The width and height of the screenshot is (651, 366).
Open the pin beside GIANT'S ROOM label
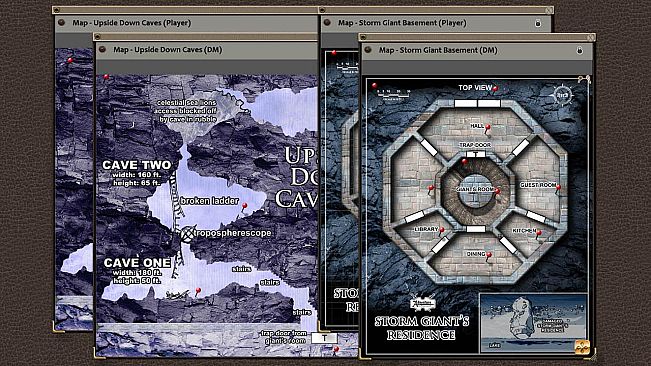point(497,192)
